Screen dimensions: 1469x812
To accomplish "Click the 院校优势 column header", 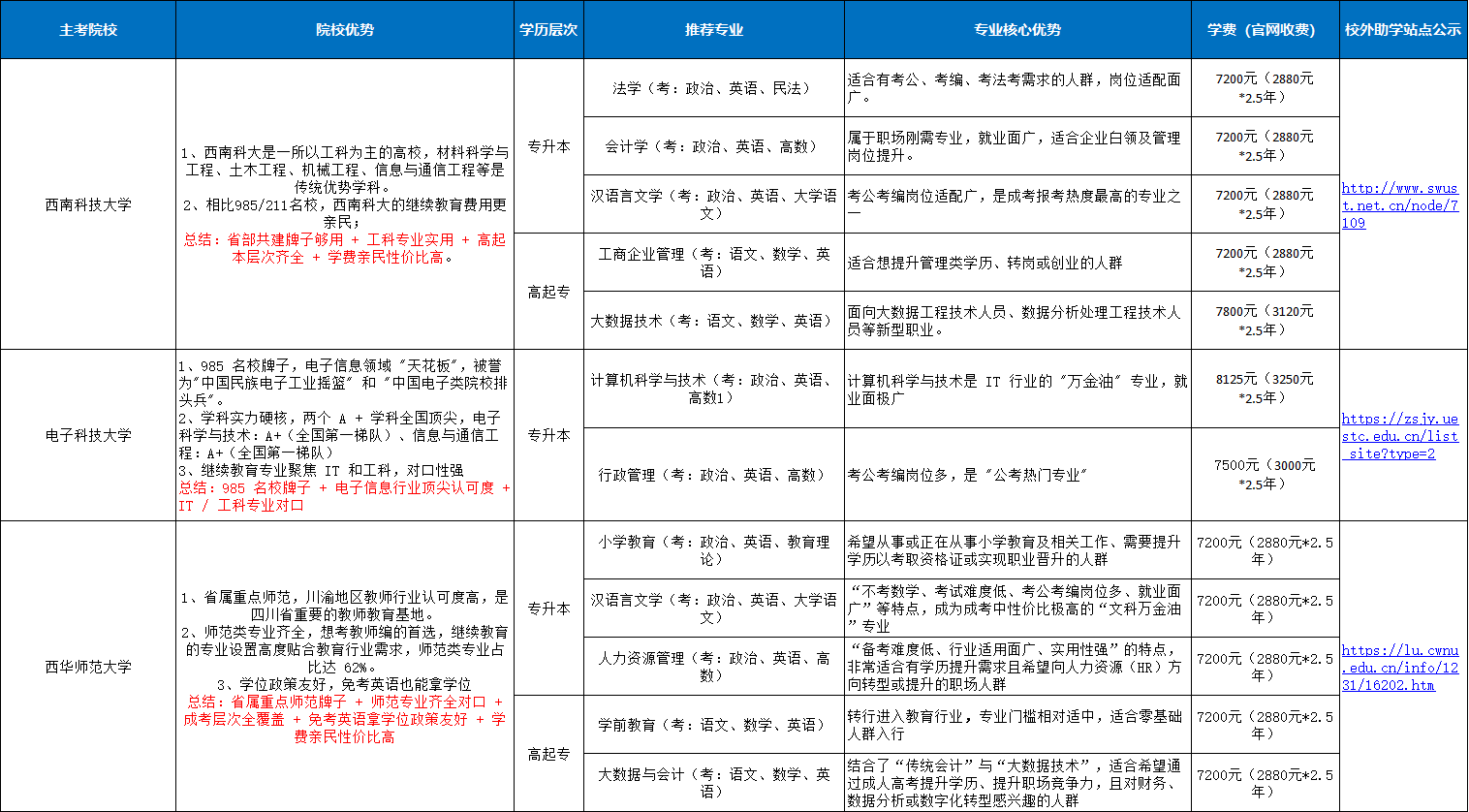I will 345,30.
